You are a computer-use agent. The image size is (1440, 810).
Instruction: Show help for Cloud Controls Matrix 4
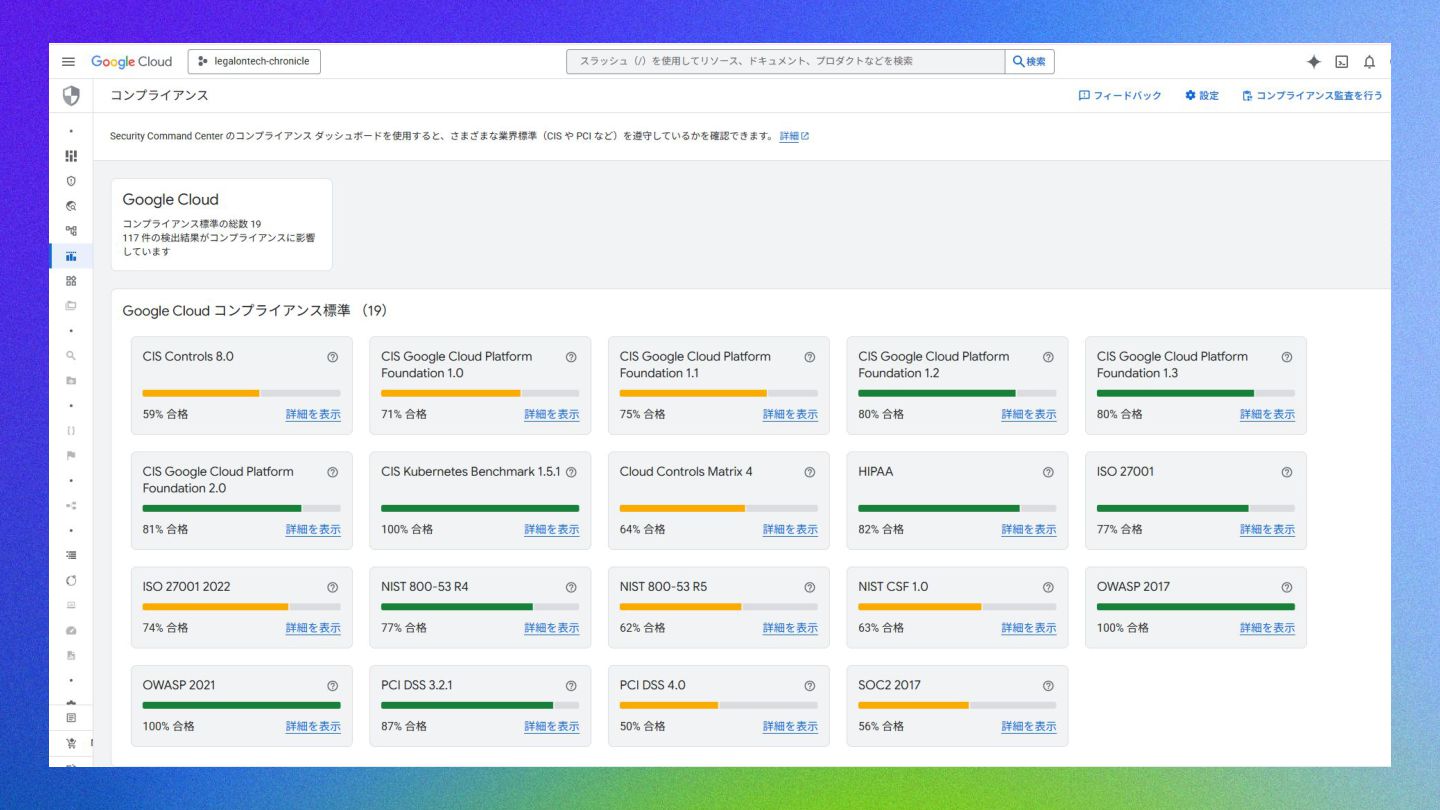pos(810,472)
